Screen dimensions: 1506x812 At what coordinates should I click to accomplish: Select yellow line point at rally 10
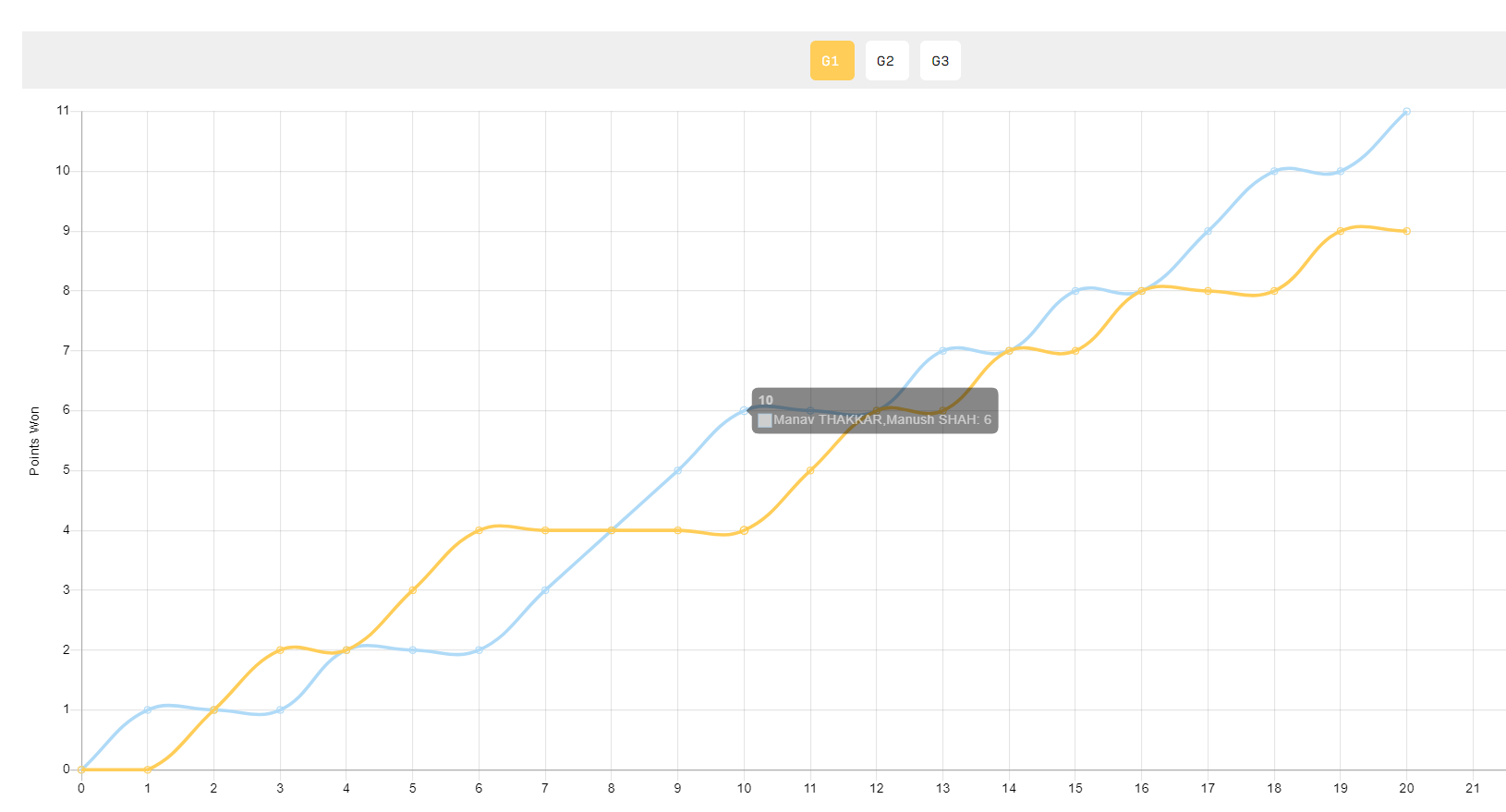click(x=744, y=530)
